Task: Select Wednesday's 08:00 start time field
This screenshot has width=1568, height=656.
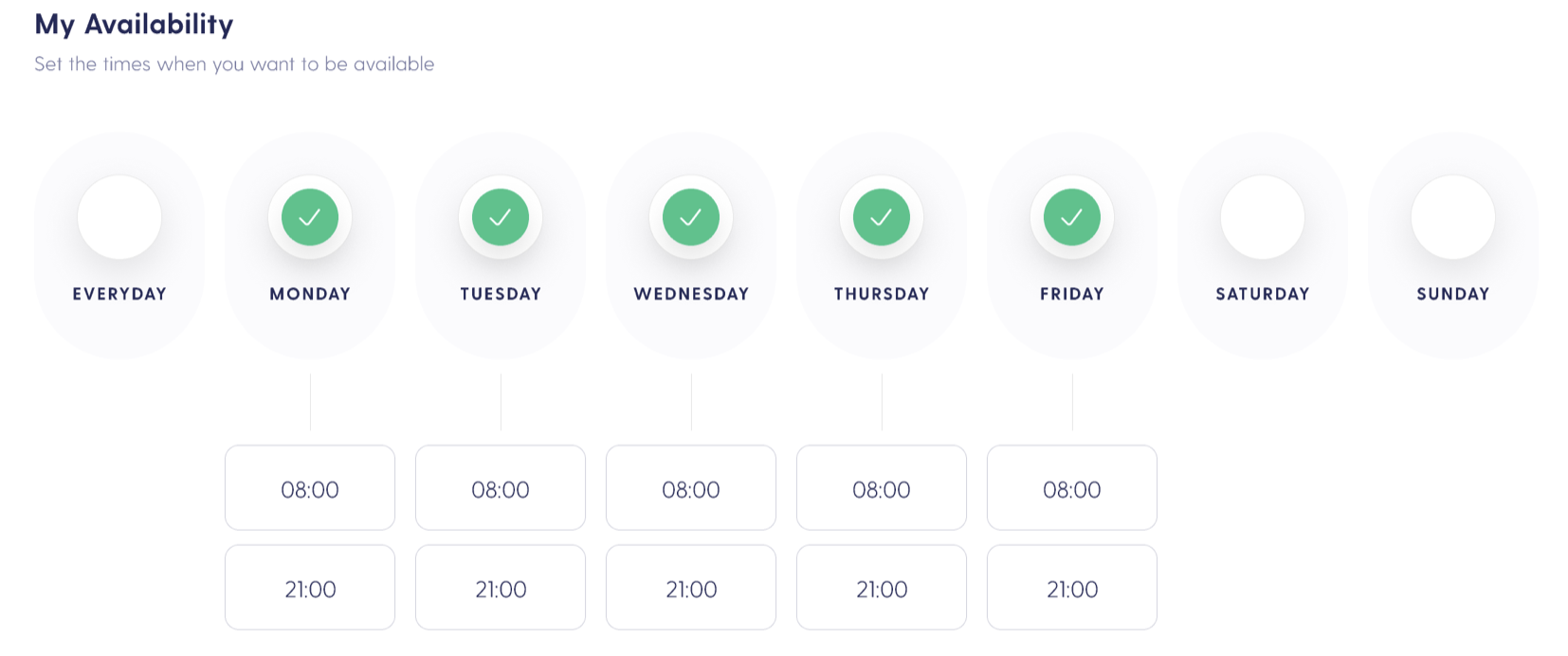Action: pos(691,488)
